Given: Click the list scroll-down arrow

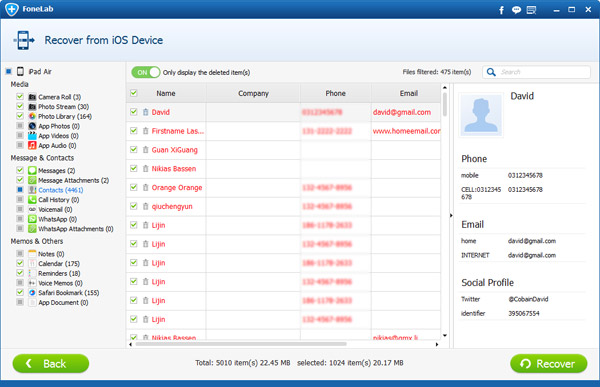Looking at the screenshot, I should pyautogui.click(x=445, y=335).
